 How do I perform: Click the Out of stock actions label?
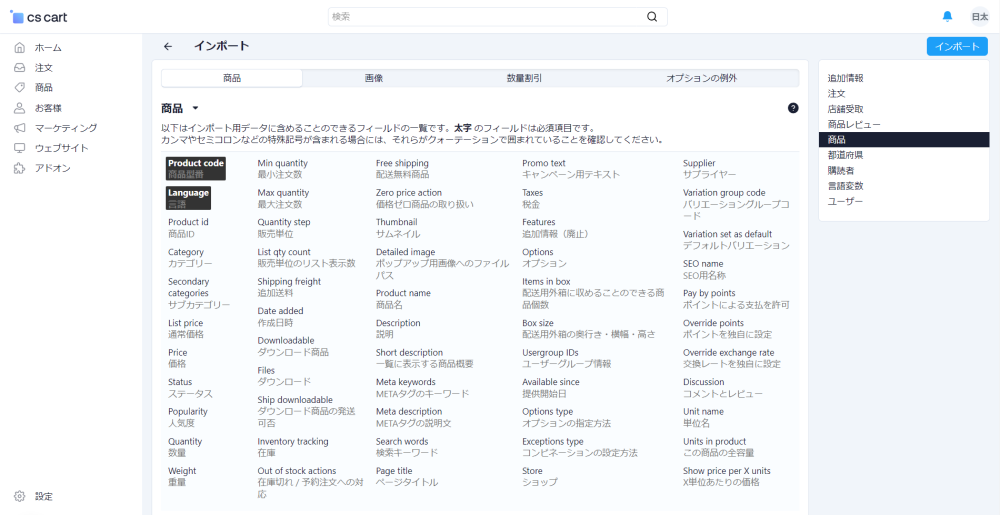pos(297,471)
